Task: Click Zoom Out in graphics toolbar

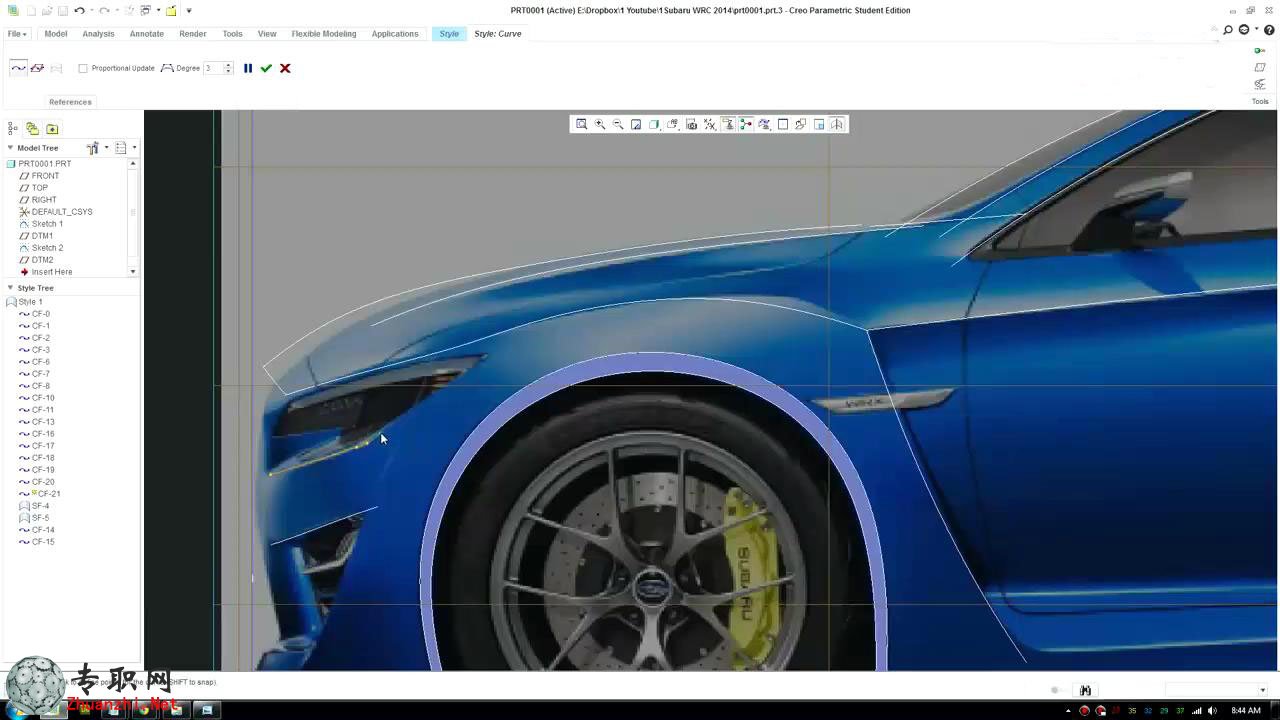Action: point(618,124)
